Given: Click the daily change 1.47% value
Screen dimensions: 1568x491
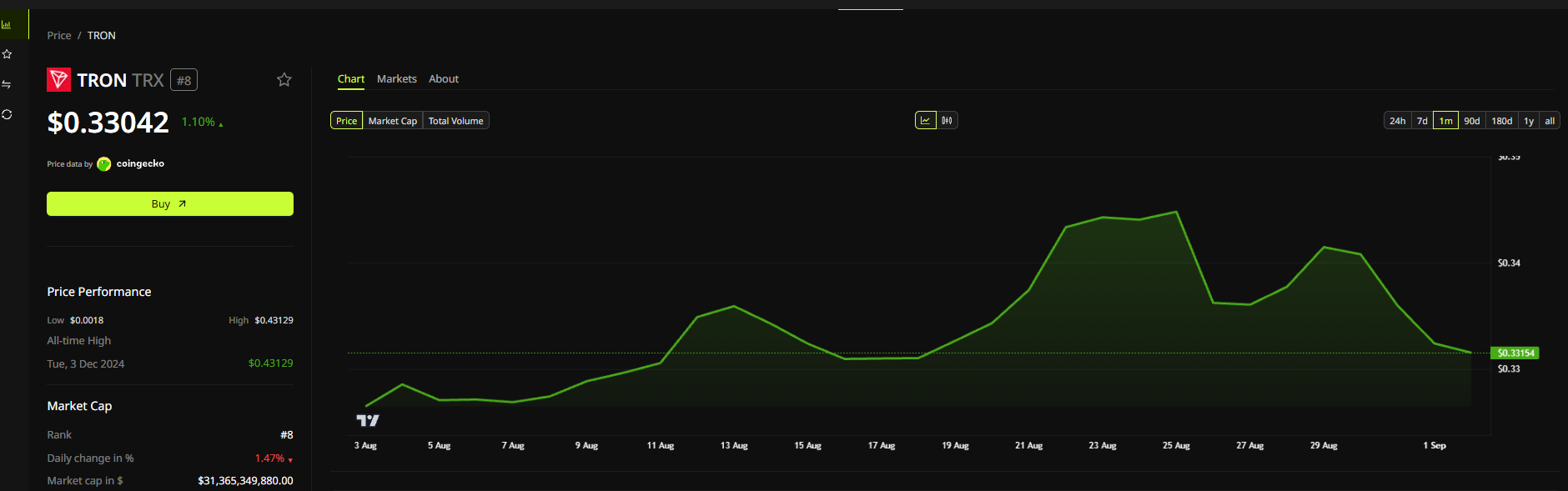Looking at the screenshot, I should tap(269, 458).
